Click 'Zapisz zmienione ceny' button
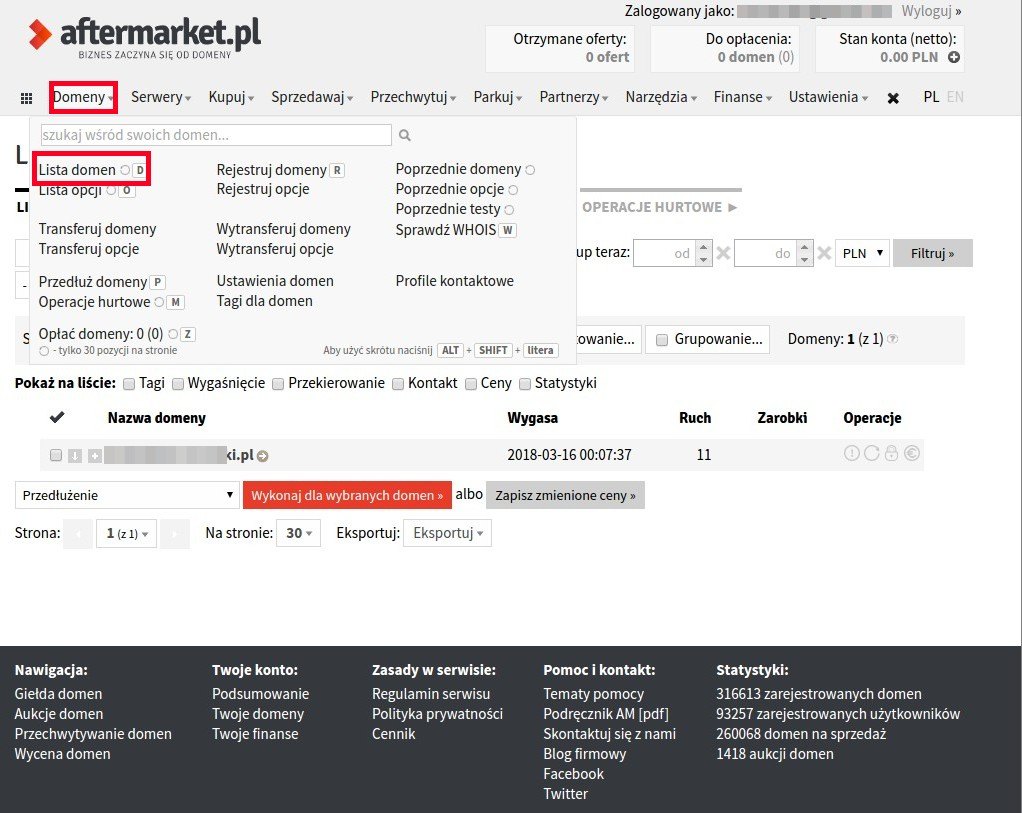The image size is (1022, 813). click(x=565, y=495)
